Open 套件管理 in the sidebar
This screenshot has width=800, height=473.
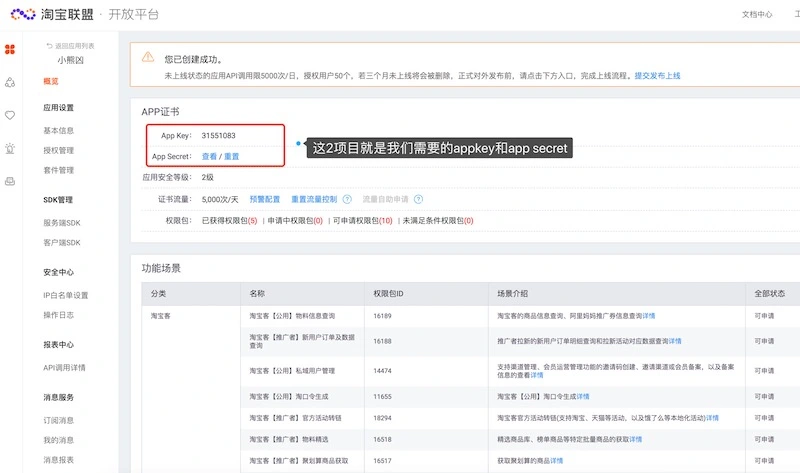click(x=59, y=170)
